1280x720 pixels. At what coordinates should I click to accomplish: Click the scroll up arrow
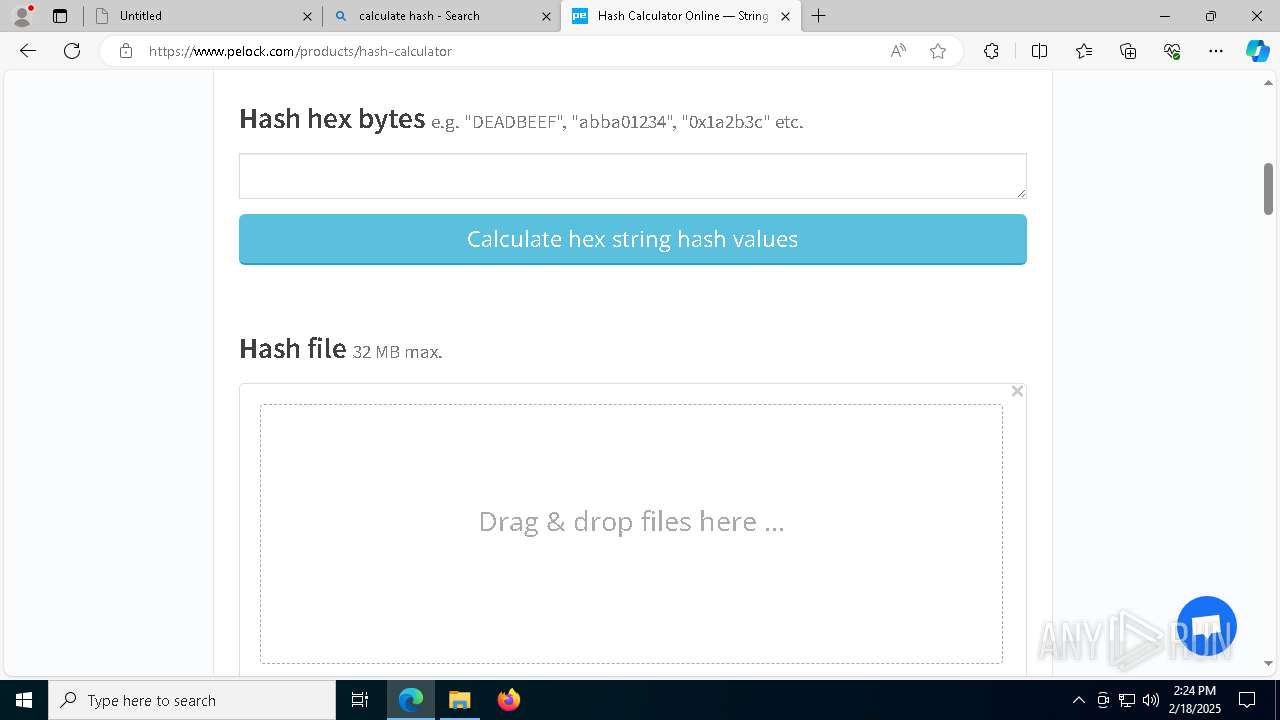coord(1268,82)
